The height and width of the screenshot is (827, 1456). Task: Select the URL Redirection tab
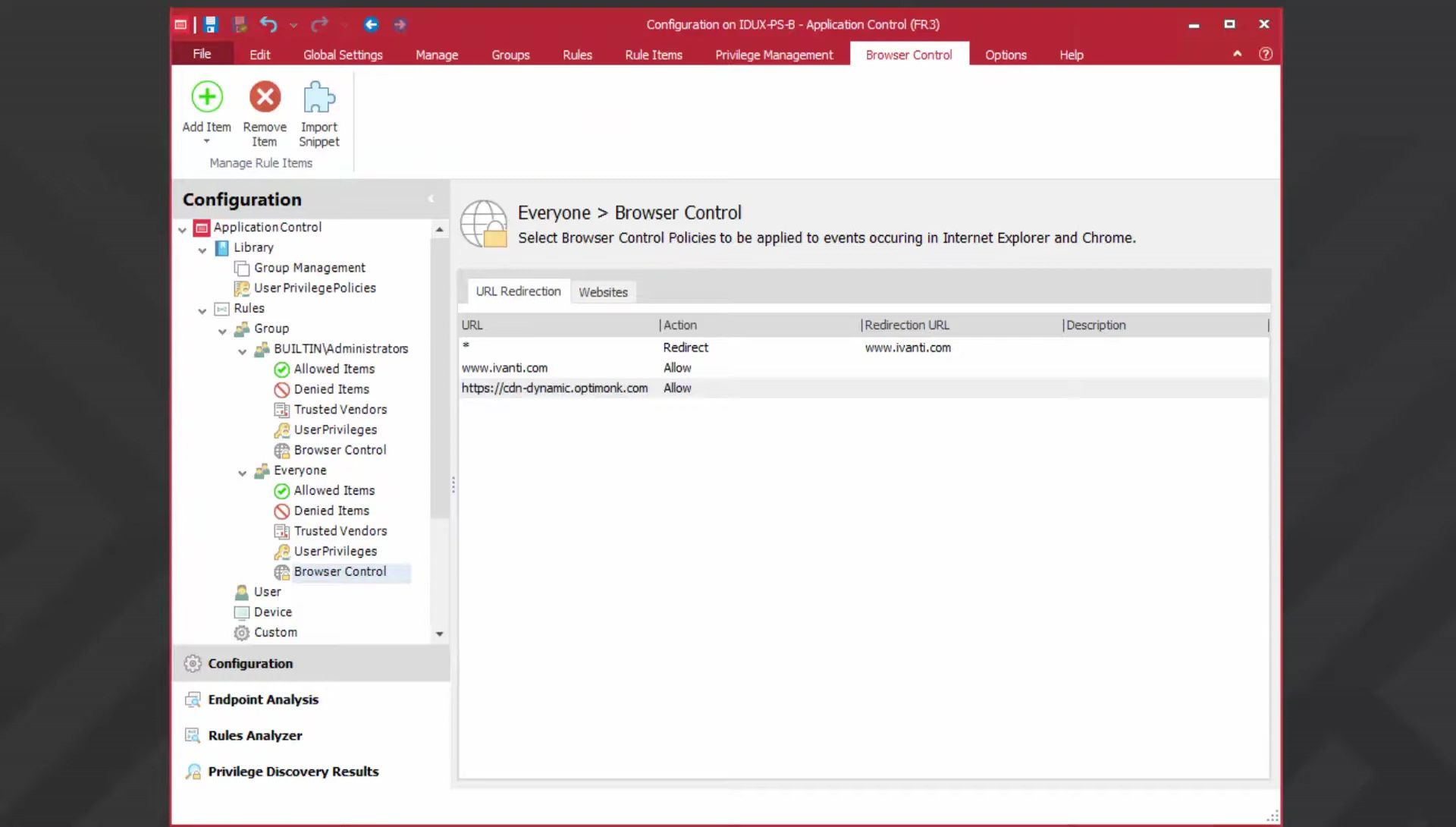point(518,291)
